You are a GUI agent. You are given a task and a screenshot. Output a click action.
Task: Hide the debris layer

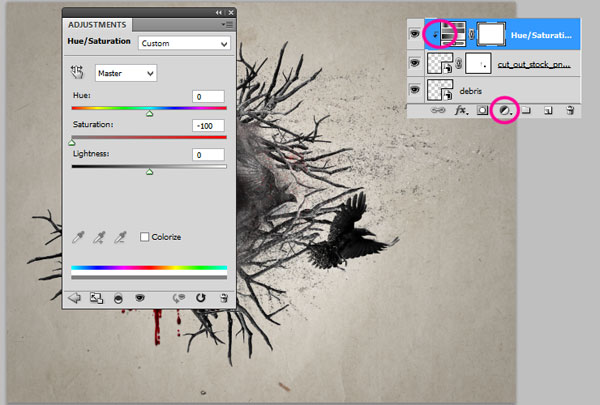pos(415,90)
